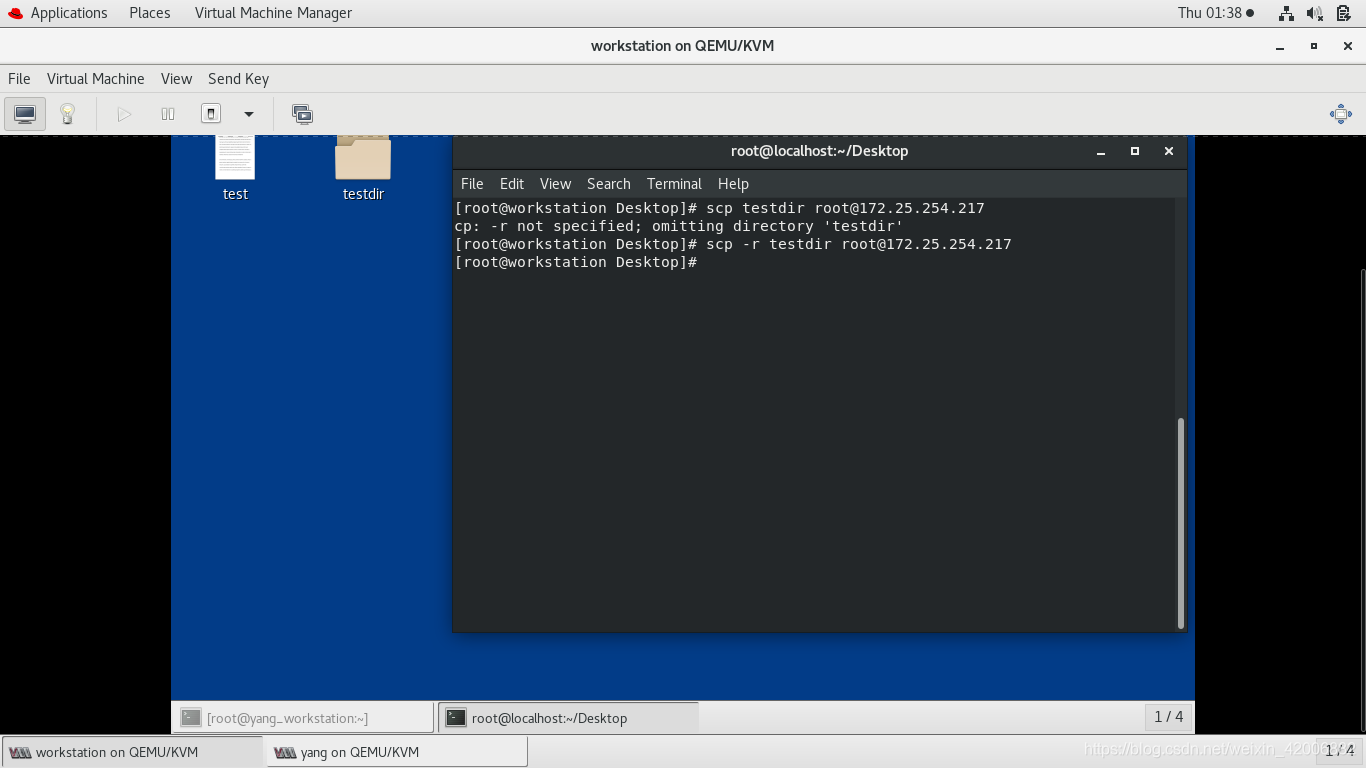Open the volume icon in top bar
Screen dimensions: 1366x768
point(1315,13)
